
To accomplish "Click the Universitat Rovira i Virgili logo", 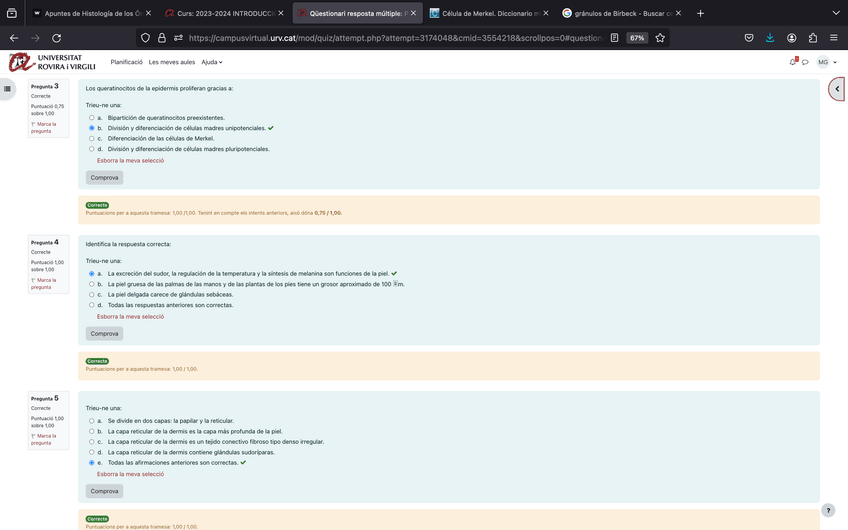I will point(52,62).
